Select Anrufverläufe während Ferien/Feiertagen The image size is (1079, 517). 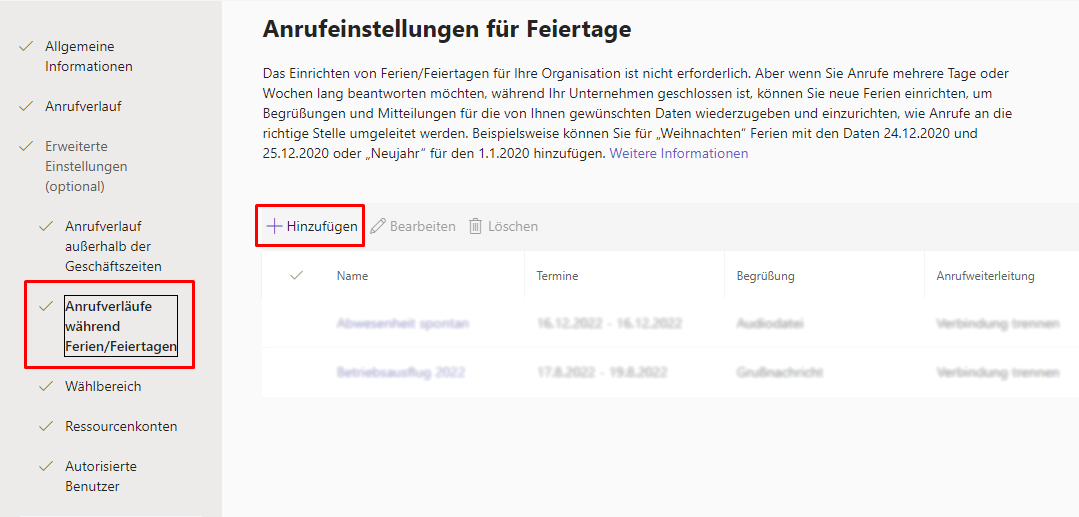(x=120, y=326)
